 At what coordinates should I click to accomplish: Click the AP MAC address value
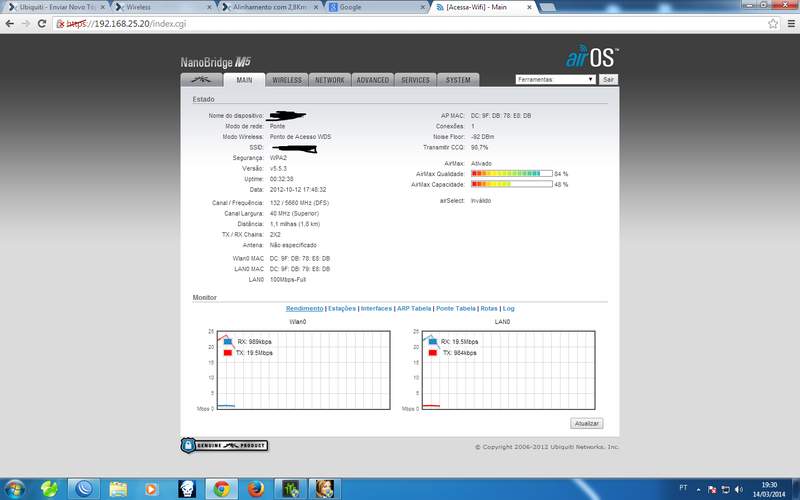tap(501, 116)
